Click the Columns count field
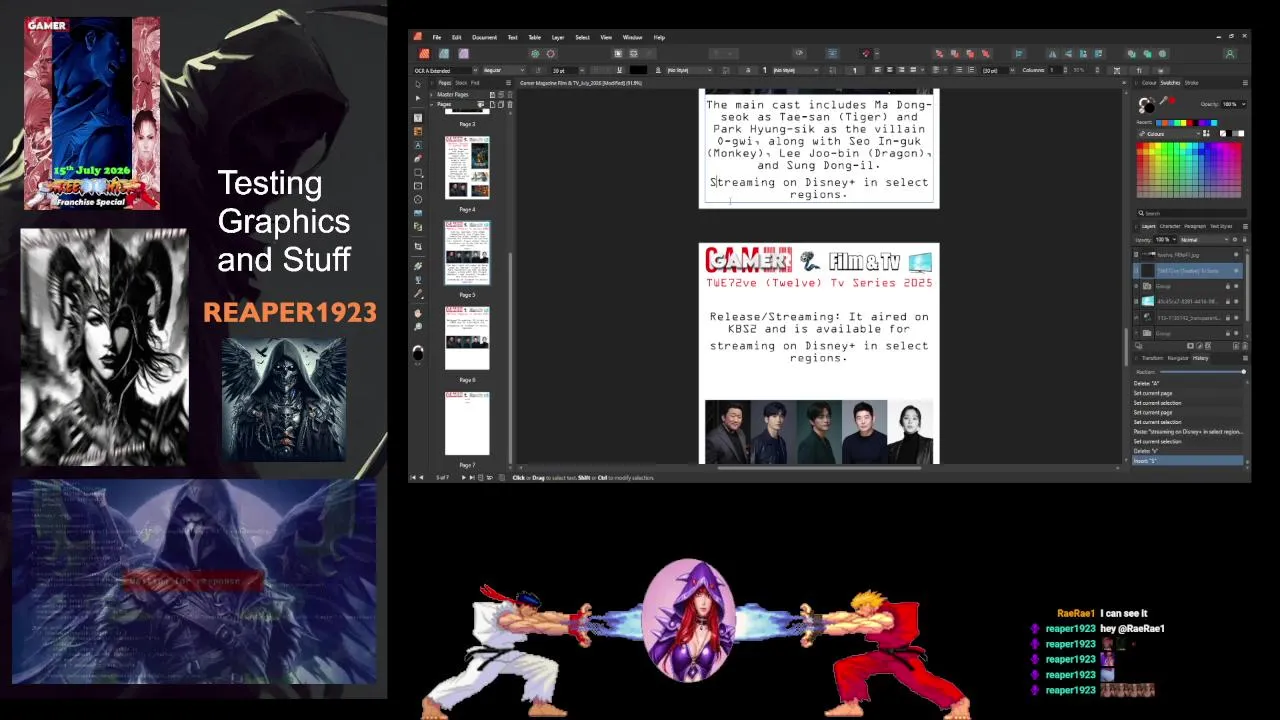 point(1055,70)
